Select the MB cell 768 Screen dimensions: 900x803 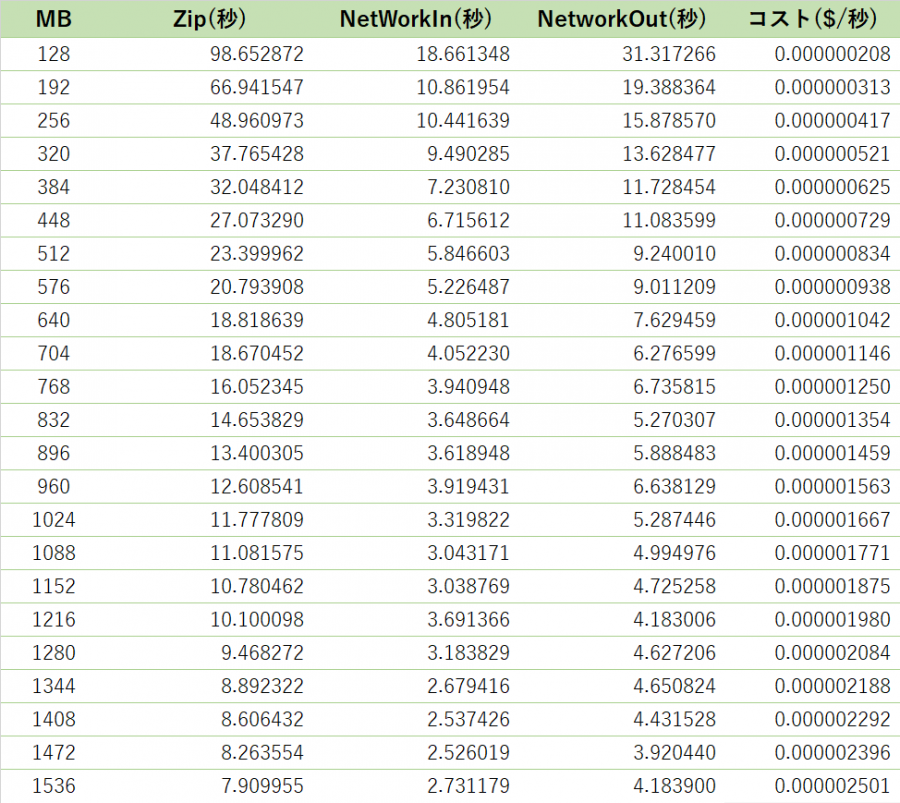pyautogui.click(x=53, y=387)
